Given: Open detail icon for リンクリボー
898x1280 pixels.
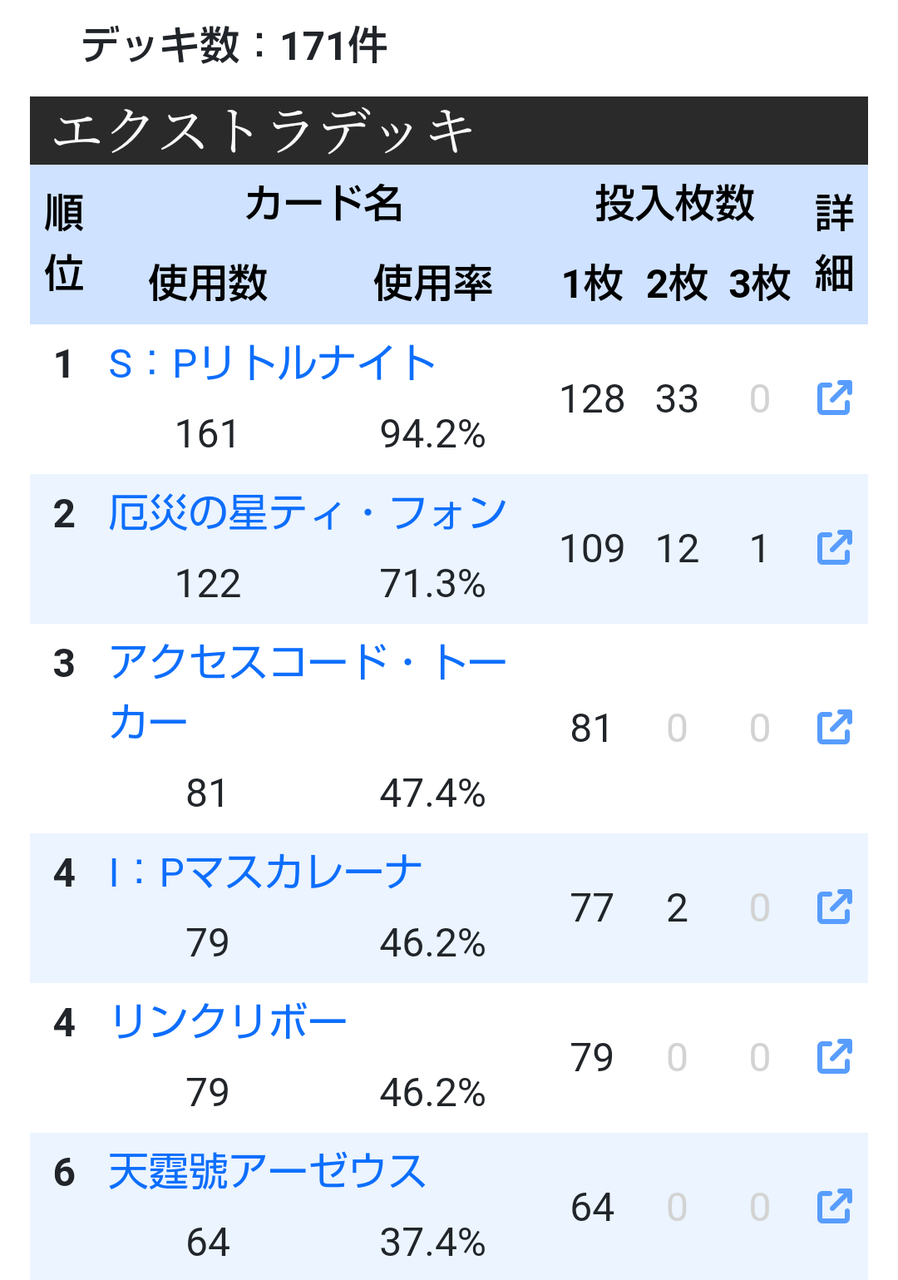Looking at the screenshot, I should click(834, 1056).
